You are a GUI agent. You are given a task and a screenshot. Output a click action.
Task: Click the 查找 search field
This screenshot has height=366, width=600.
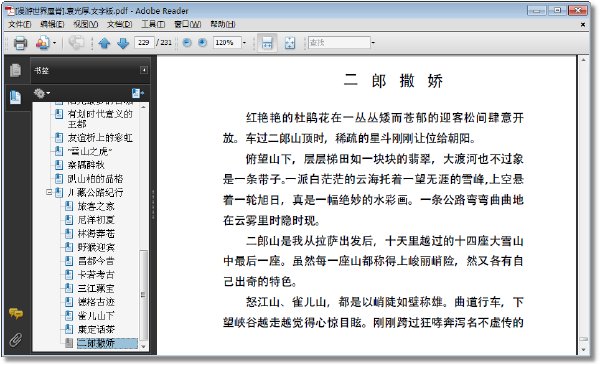pos(339,42)
